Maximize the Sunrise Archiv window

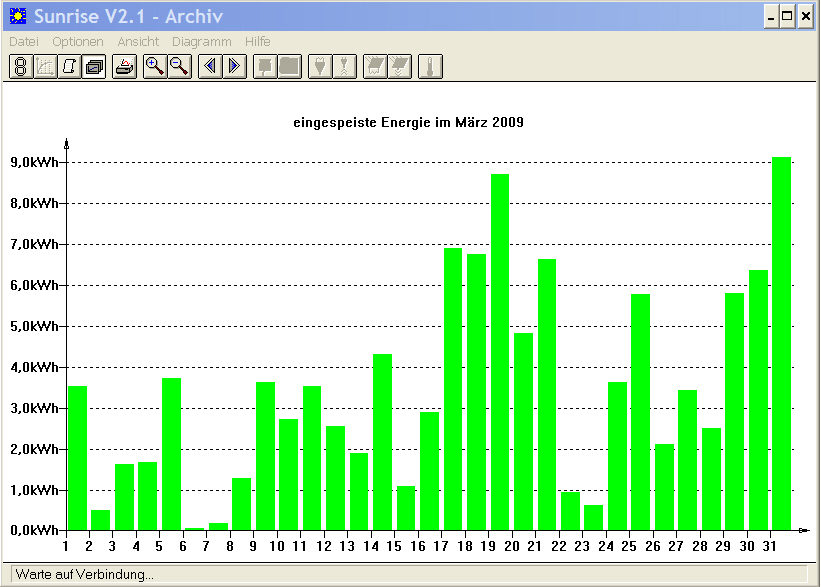pos(787,17)
